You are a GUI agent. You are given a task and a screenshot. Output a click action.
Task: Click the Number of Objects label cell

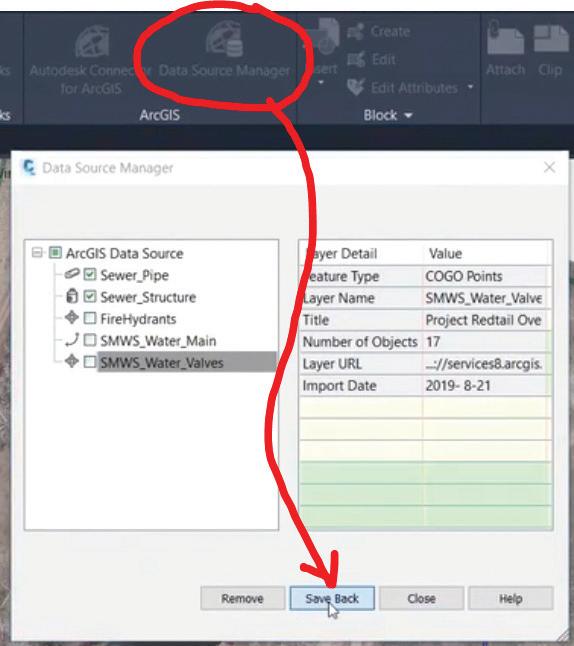tap(361, 342)
